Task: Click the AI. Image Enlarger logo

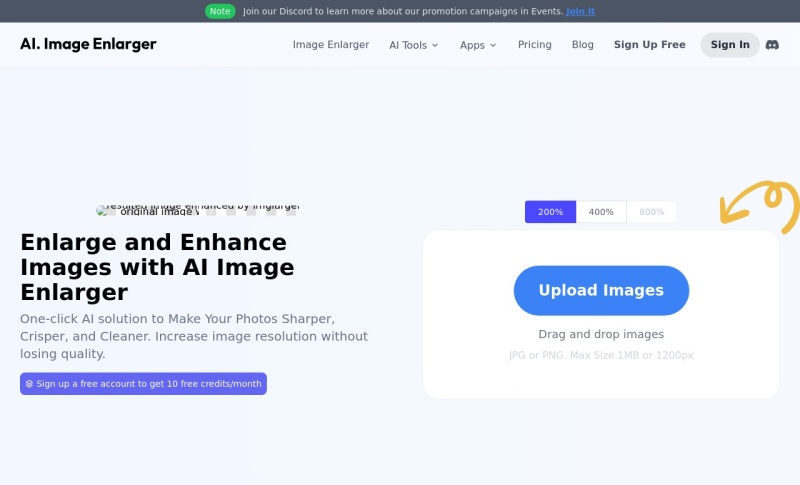Action: (88, 44)
